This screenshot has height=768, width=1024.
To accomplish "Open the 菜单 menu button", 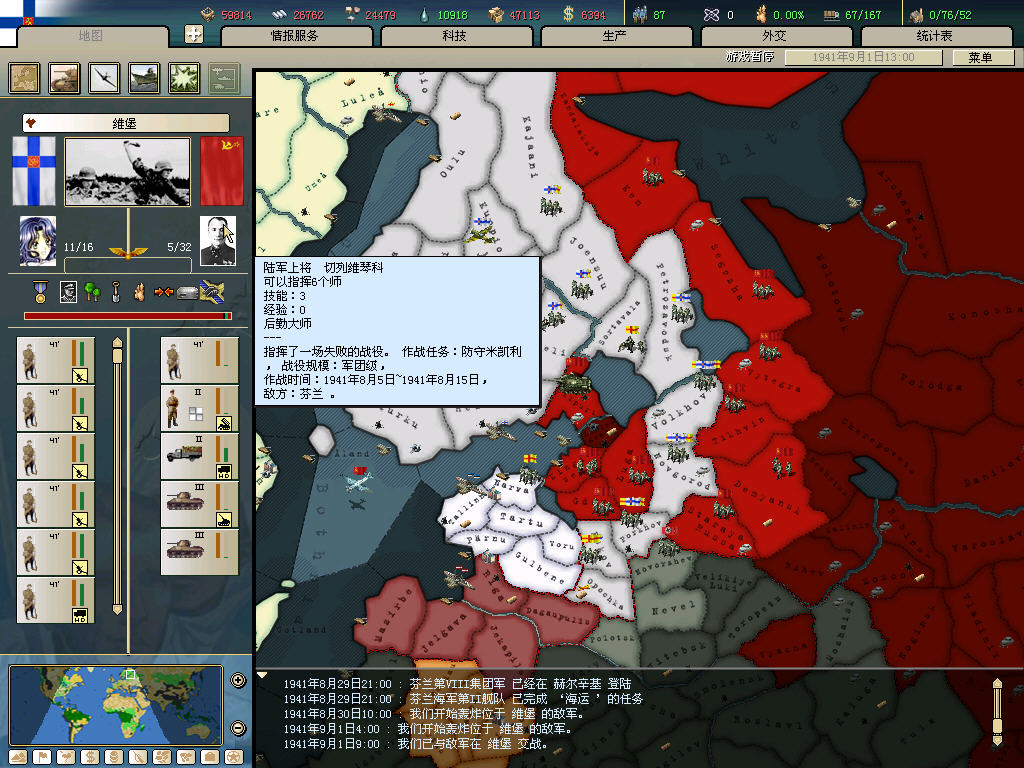I will click(x=979, y=58).
